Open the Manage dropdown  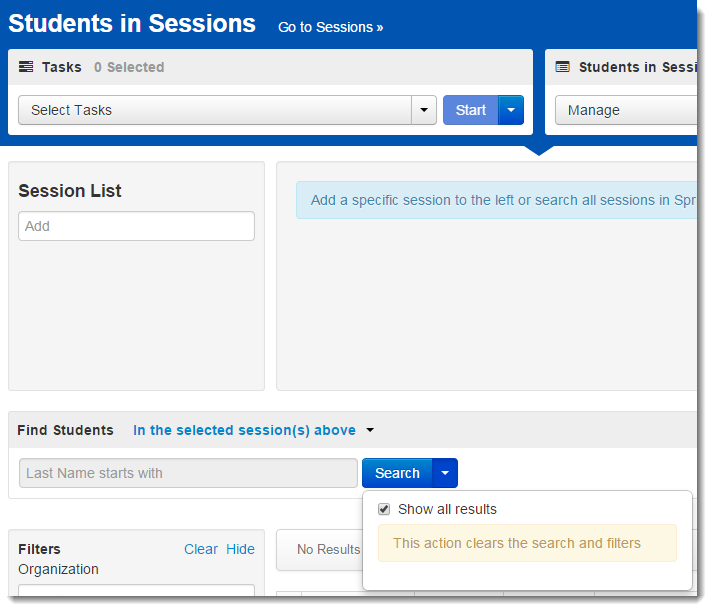(626, 110)
